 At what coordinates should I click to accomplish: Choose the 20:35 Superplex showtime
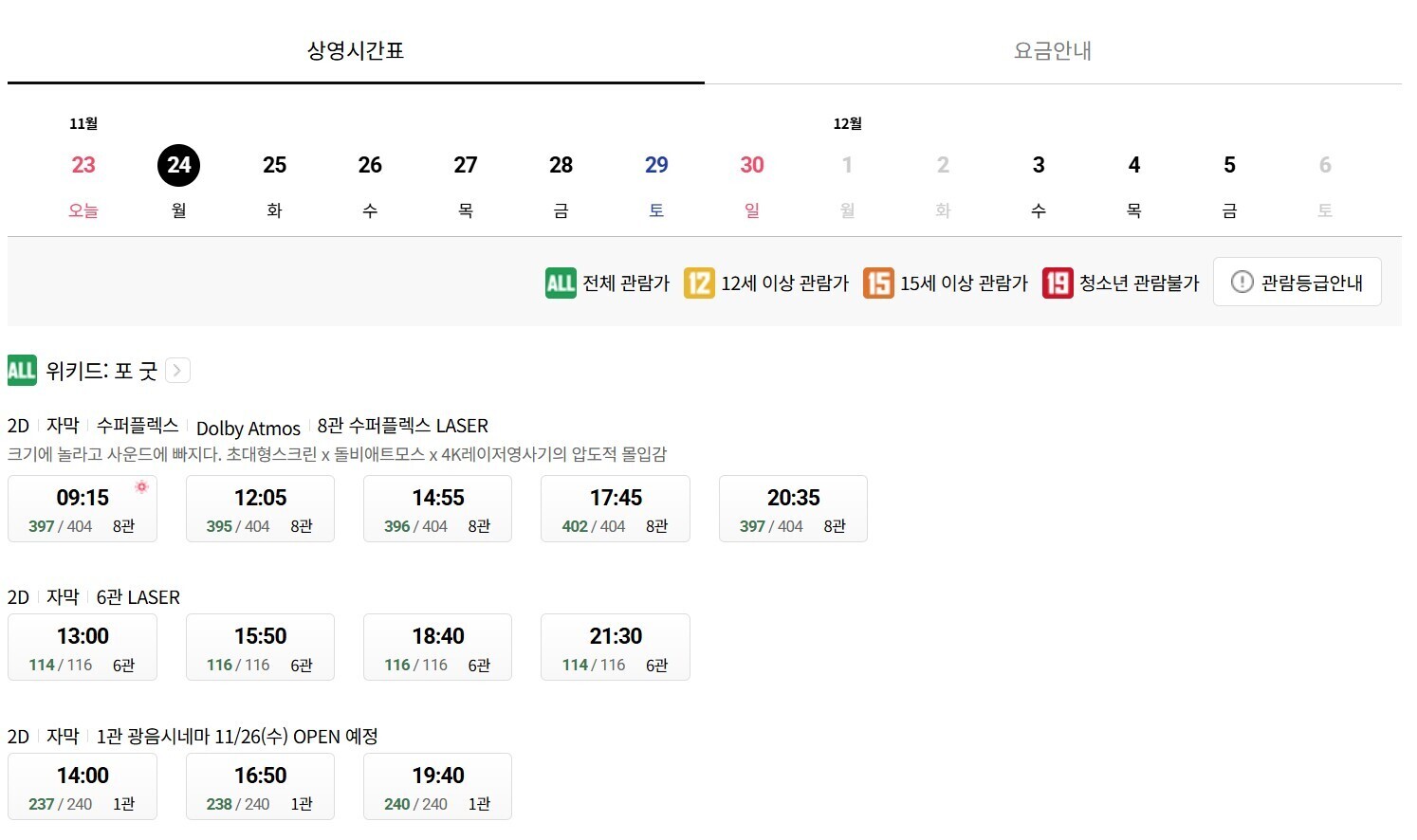793,509
